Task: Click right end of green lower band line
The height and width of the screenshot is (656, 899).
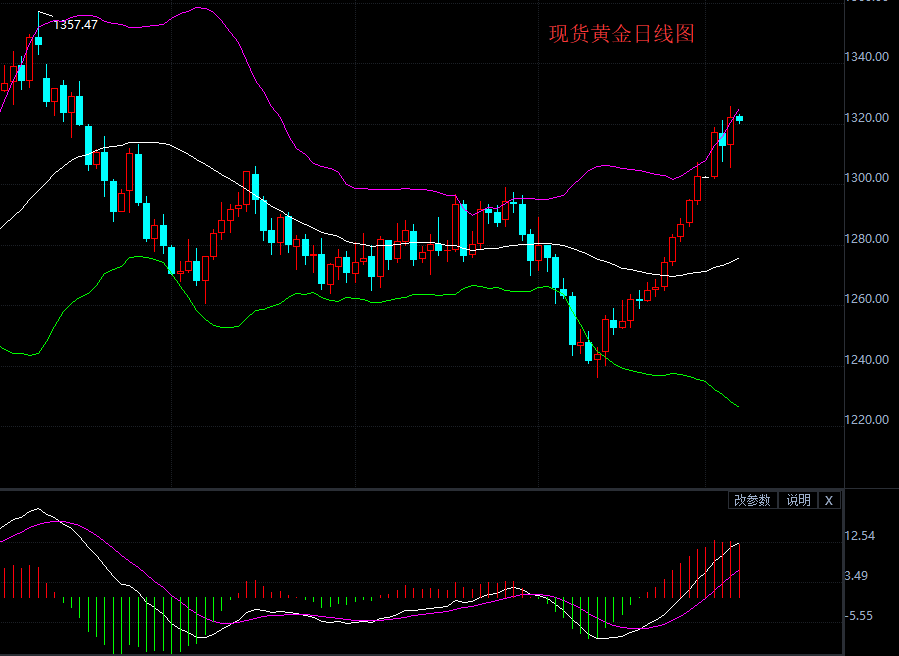Action: click(737, 405)
